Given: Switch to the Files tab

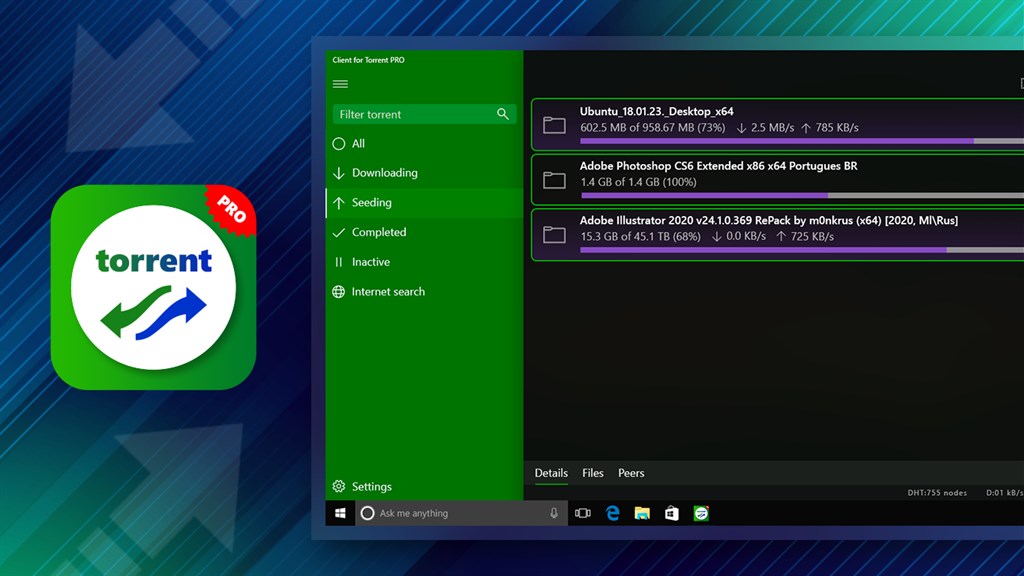Looking at the screenshot, I should pyautogui.click(x=593, y=473).
